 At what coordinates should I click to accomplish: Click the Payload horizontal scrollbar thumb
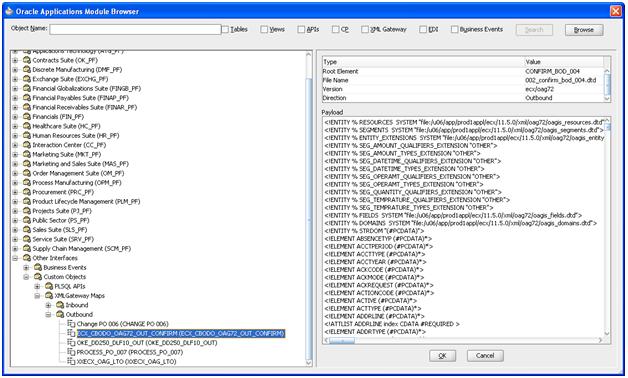coord(342,340)
